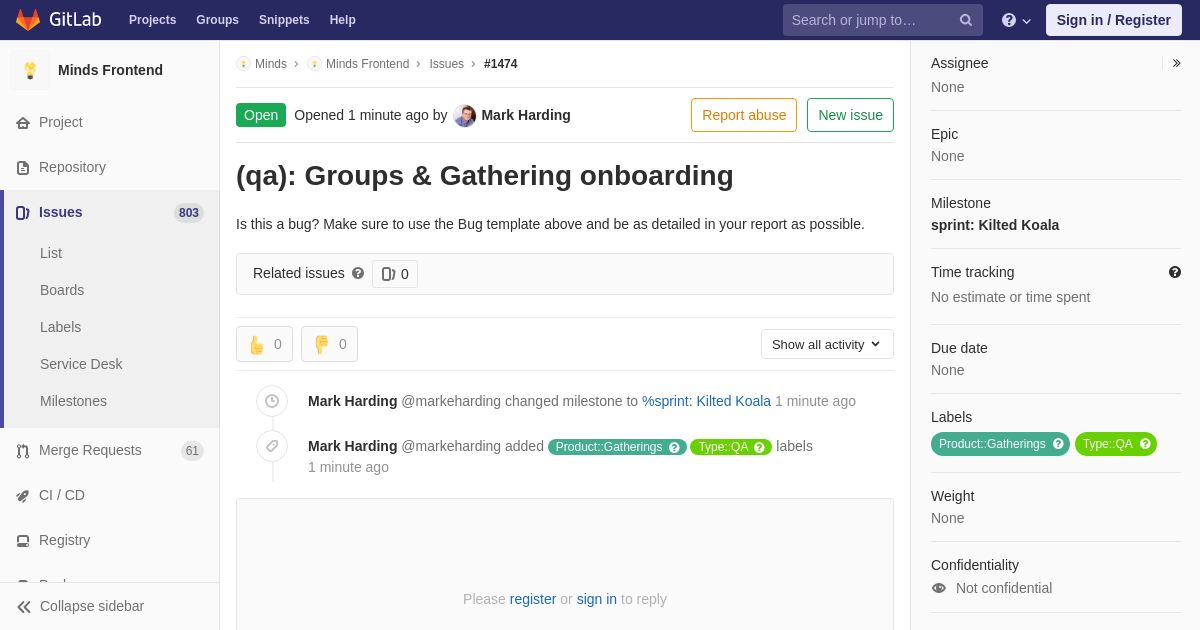The height and width of the screenshot is (630, 1200).
Task: Click sidebar milestone sprint: Kilted Koala
Action: point(995,225)
